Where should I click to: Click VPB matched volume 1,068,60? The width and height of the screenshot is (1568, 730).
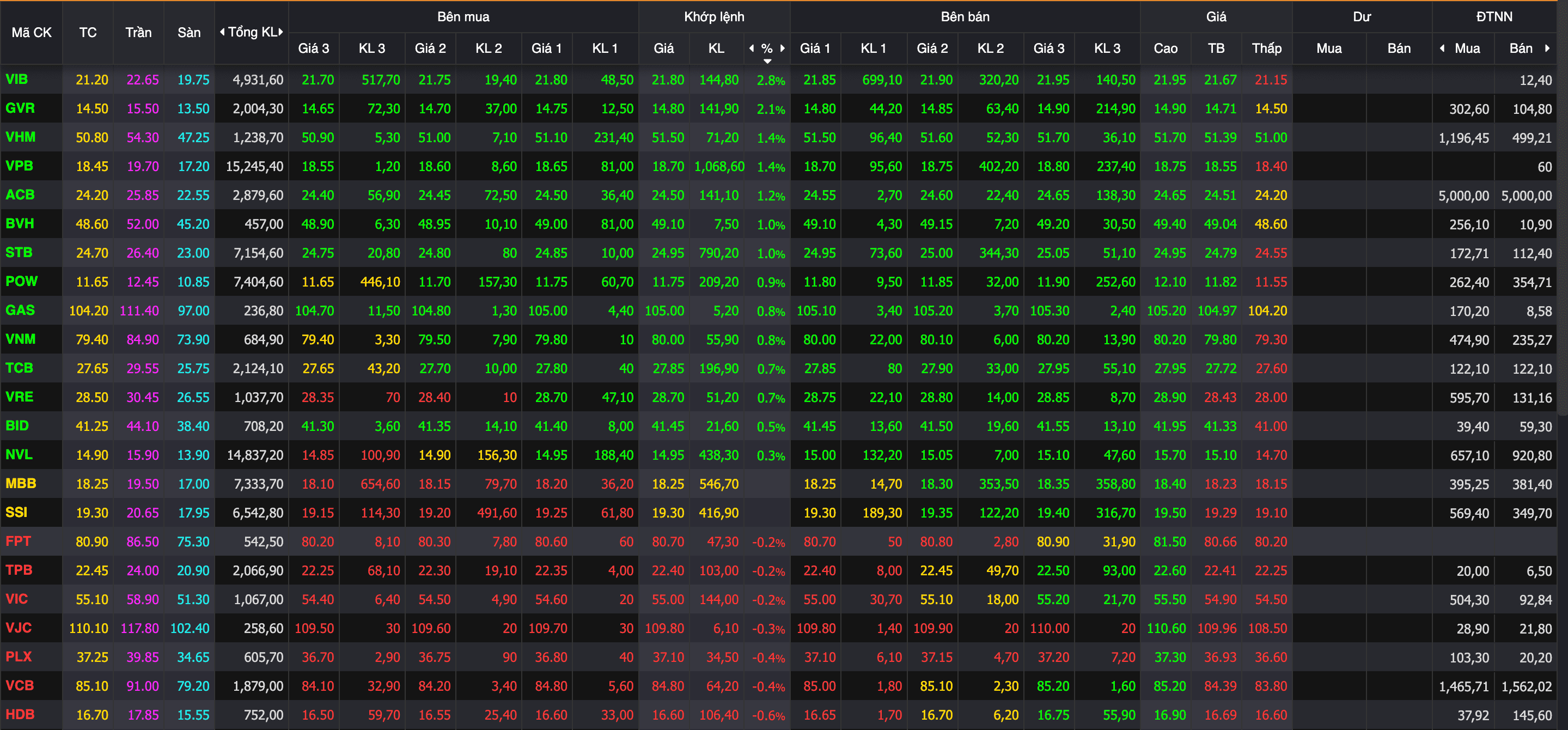click(x=719, y=166)
